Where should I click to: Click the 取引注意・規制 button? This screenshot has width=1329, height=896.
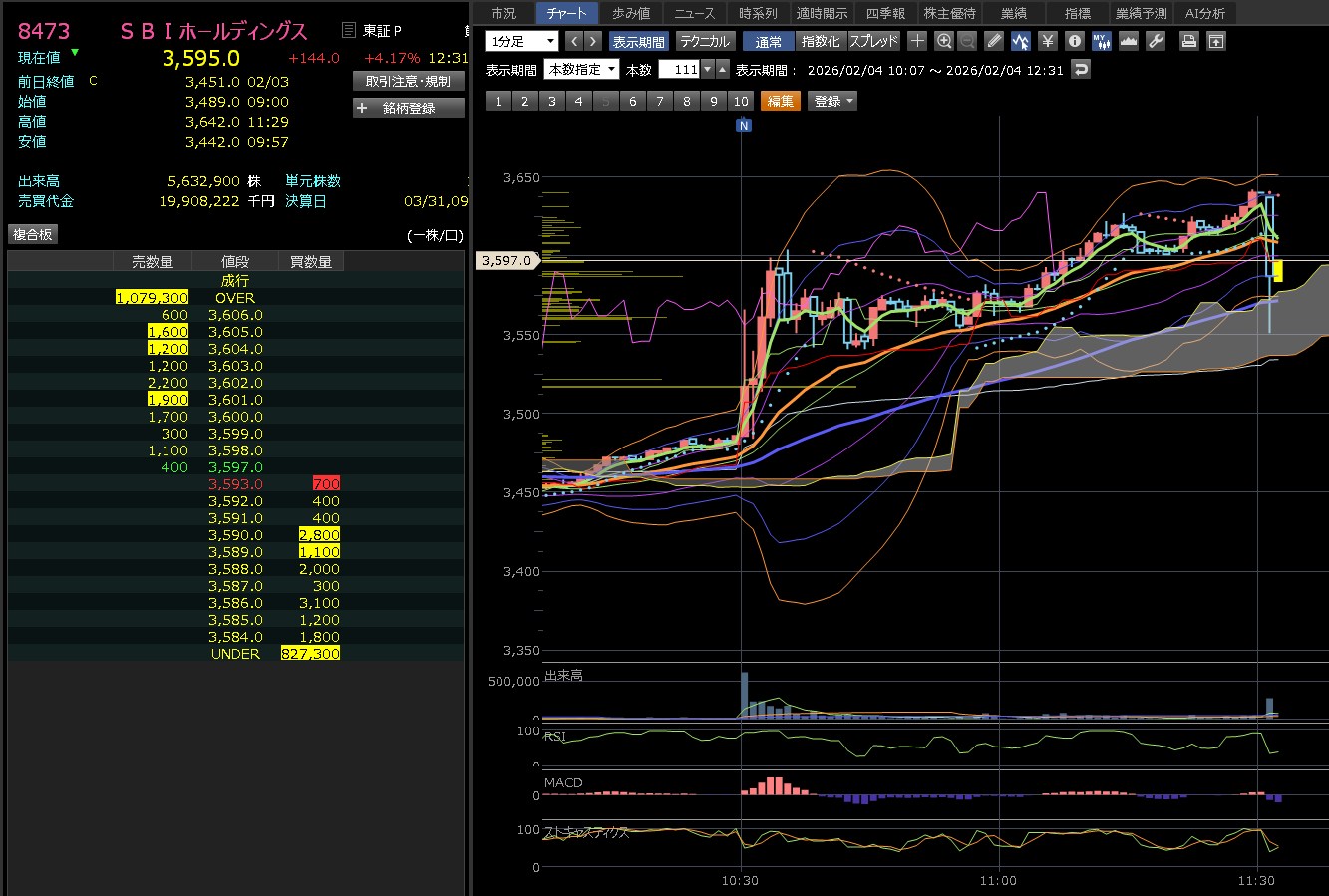(408, 81)
